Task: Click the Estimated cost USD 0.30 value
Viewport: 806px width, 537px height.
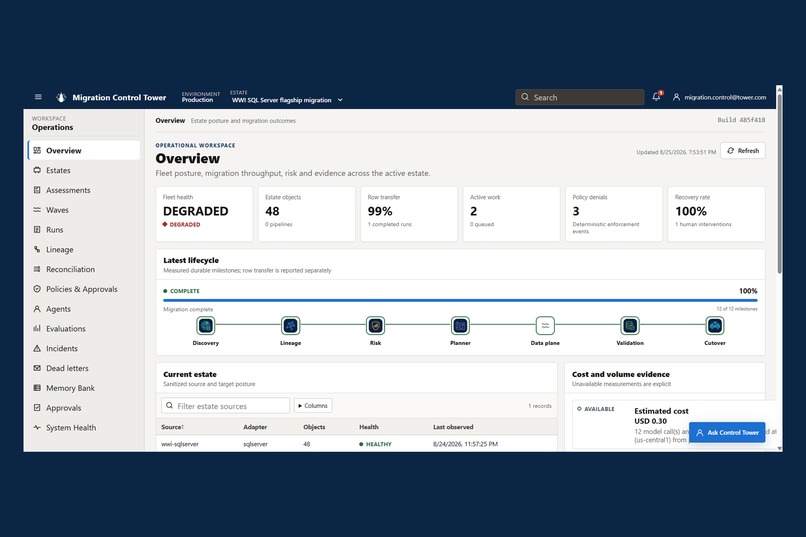Action: [x=650, y=421]
